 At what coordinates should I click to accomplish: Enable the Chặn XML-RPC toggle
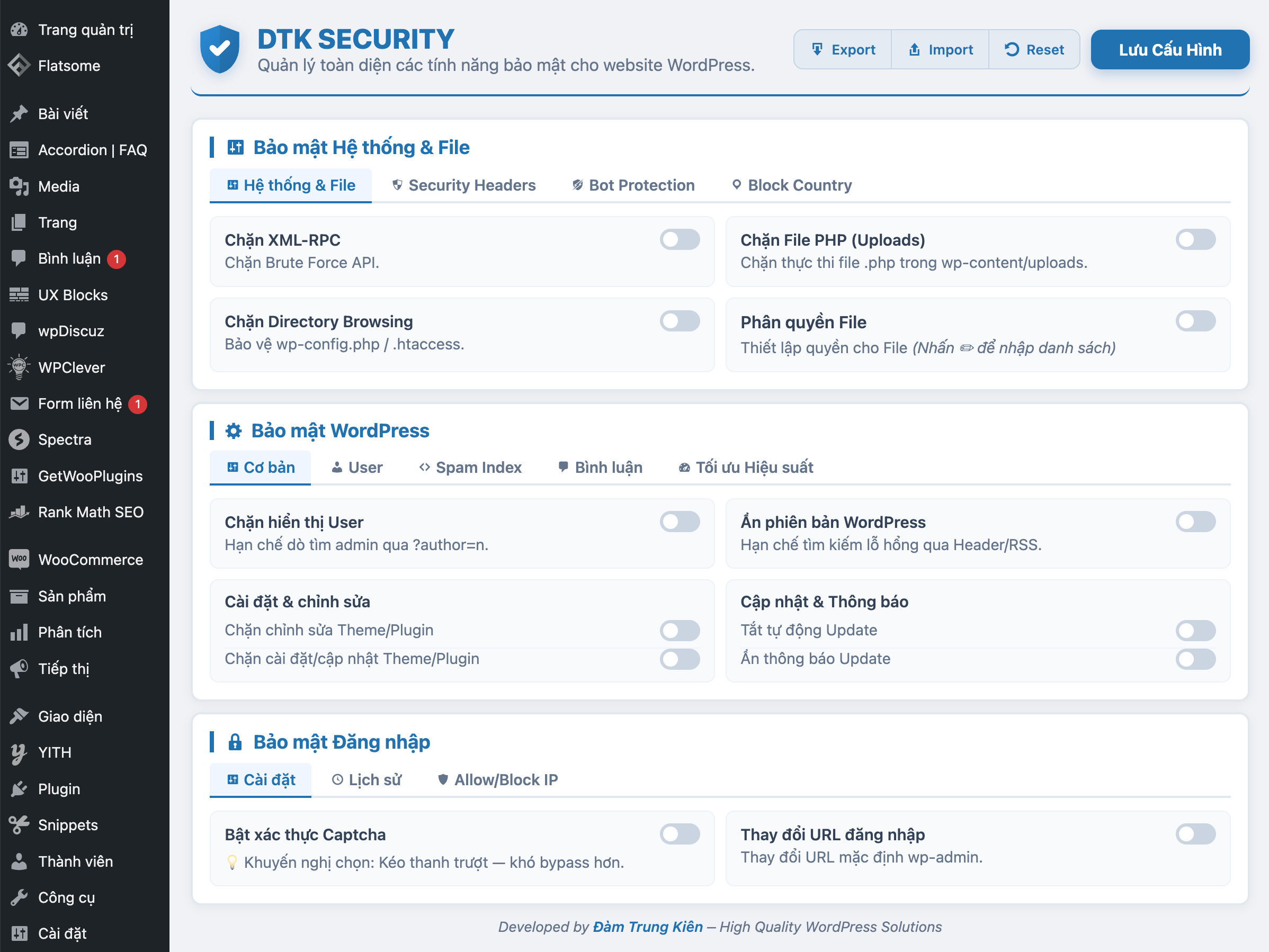(x=680, y=239)
